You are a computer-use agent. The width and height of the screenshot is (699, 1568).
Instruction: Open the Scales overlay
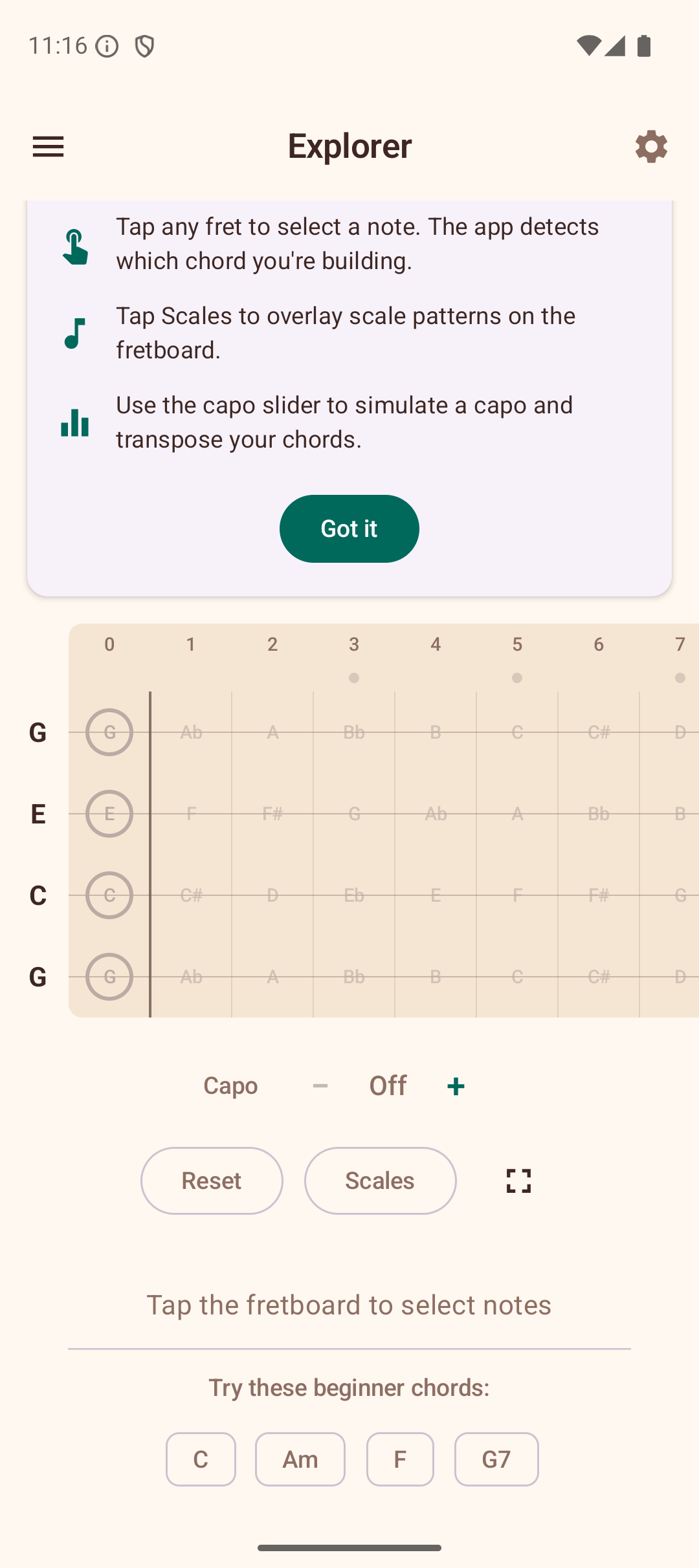click(380, 1181)
